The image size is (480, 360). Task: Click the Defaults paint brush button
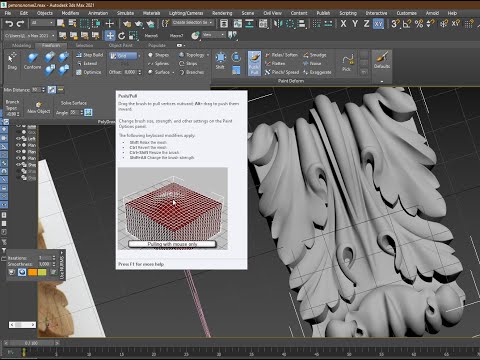(x=381, y=60)
